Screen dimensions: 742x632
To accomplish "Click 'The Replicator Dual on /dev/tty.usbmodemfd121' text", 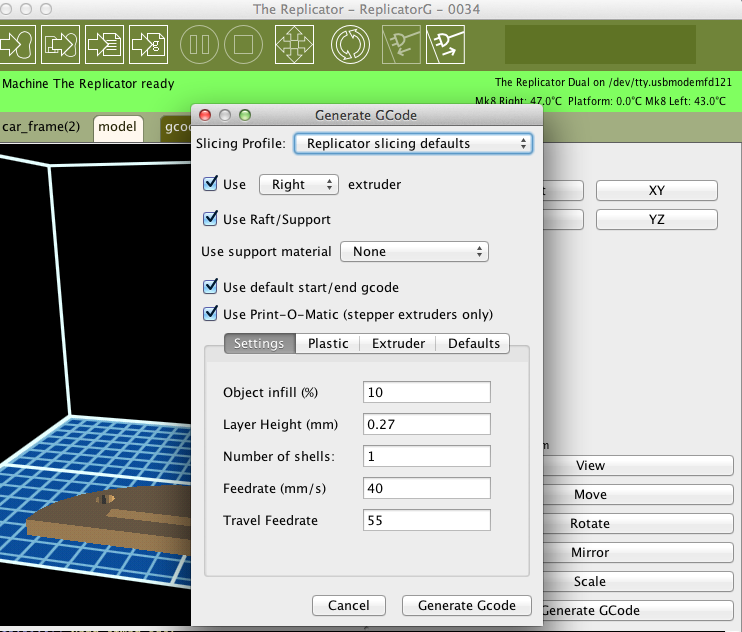I will tap(613, 82).
